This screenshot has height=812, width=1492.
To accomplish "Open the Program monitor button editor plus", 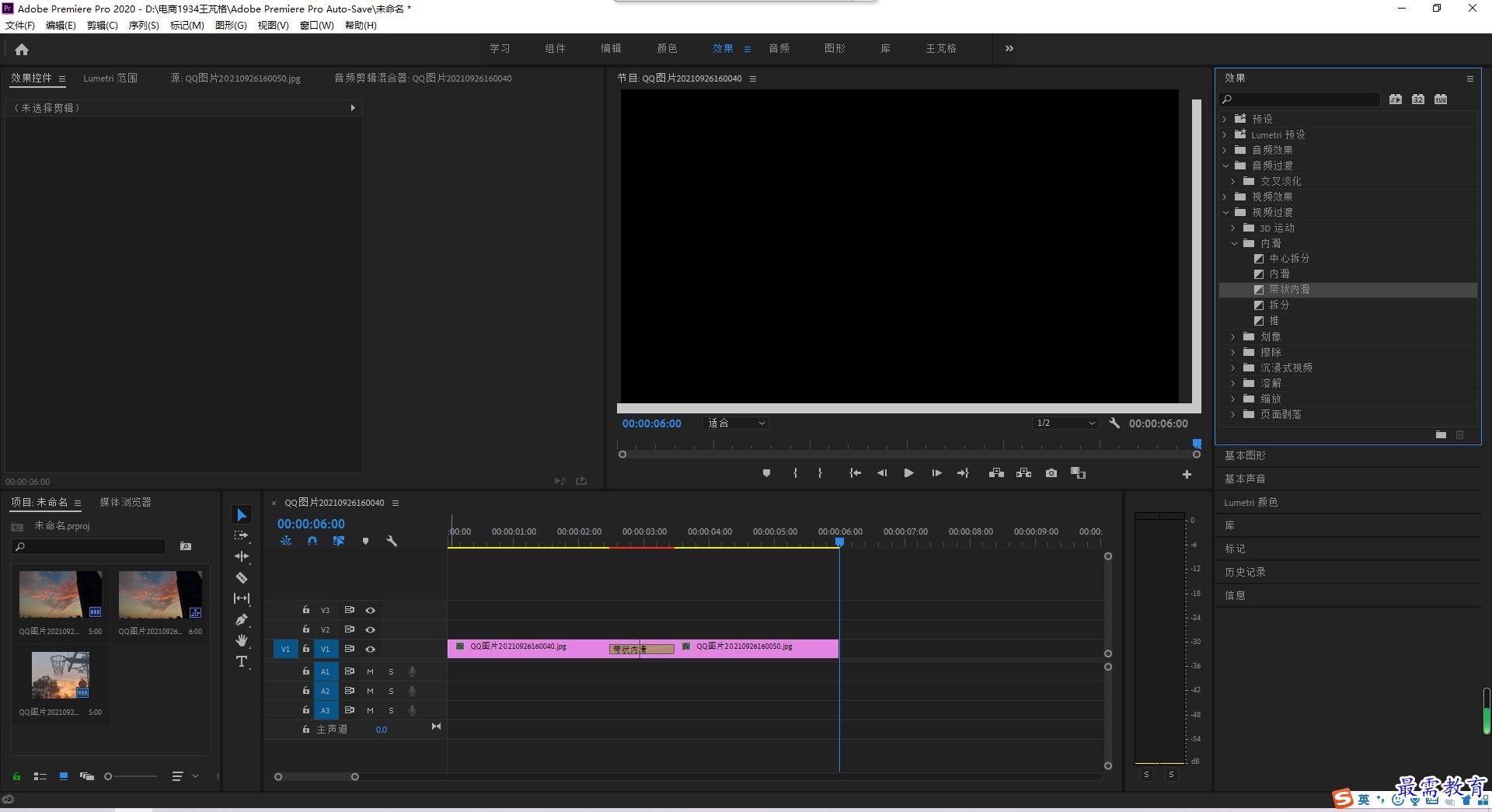I will [x=1187, y=474].
